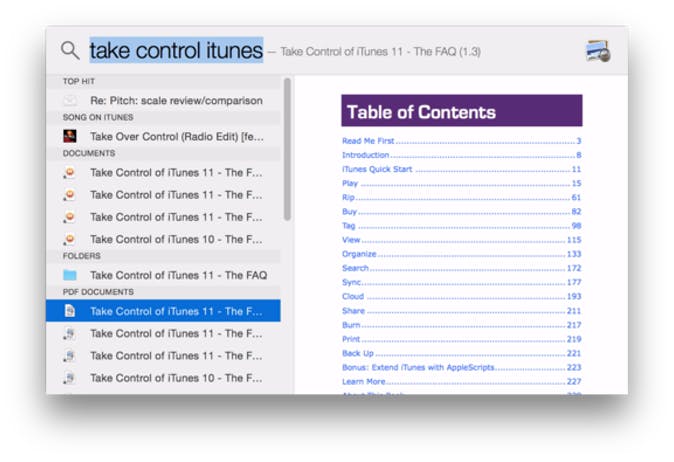
Task: Click the suggested completion 'Take Control of iTunes 11 - The FAQ (1.3)'
Action: click(380, 52)
